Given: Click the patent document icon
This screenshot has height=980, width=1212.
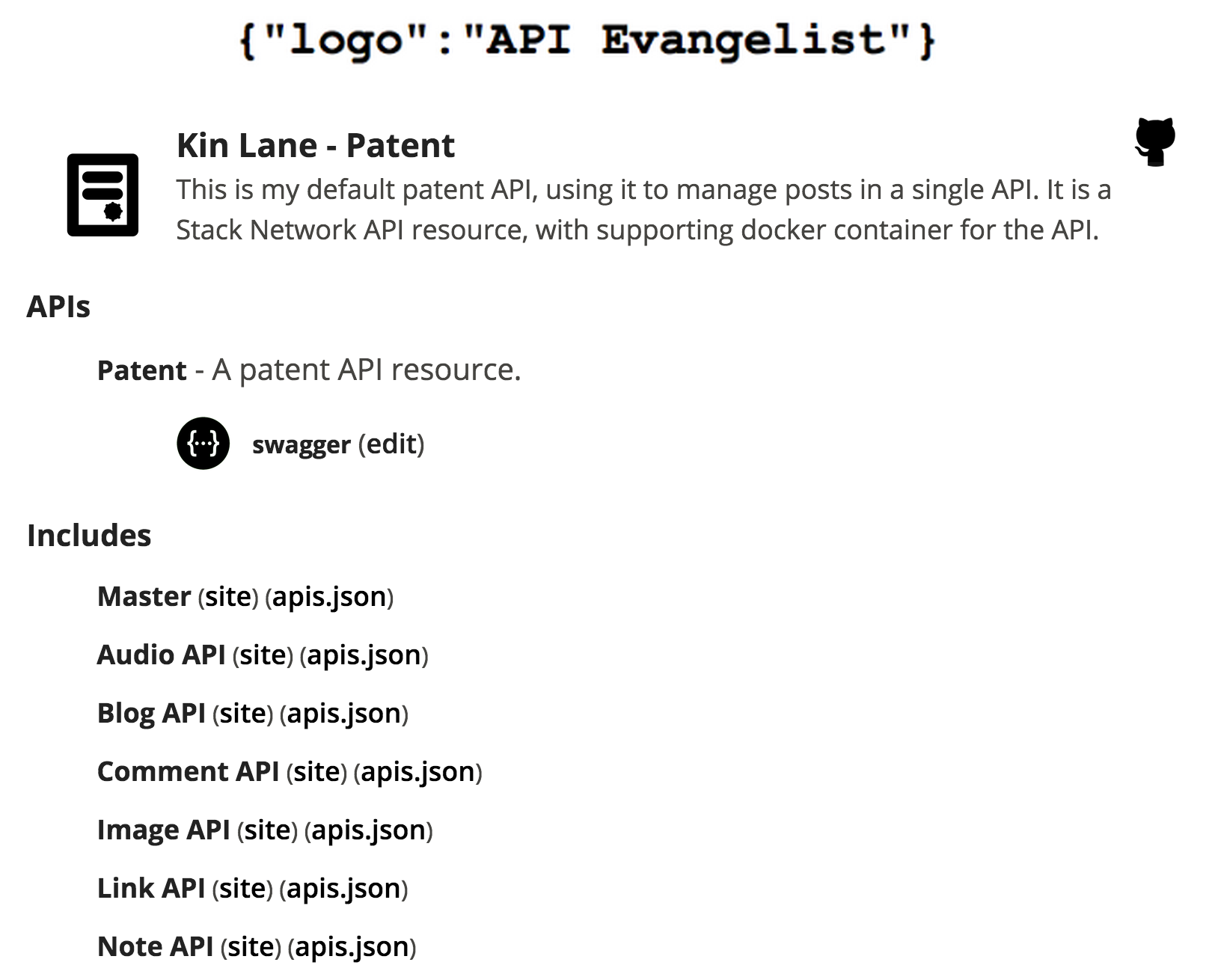Looking at the screenshot, I should (x=102, y=195).
